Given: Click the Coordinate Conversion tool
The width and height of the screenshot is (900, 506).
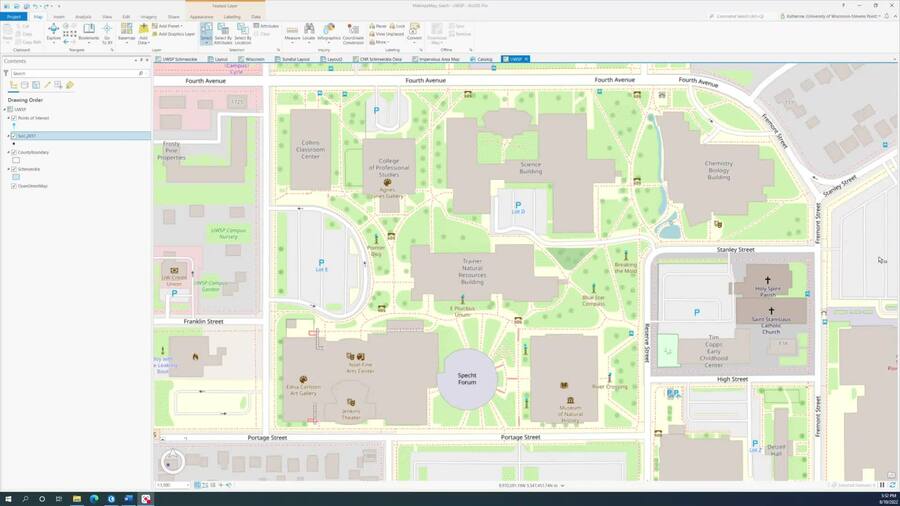Looking at the screenshot, I should pos(353,32).
